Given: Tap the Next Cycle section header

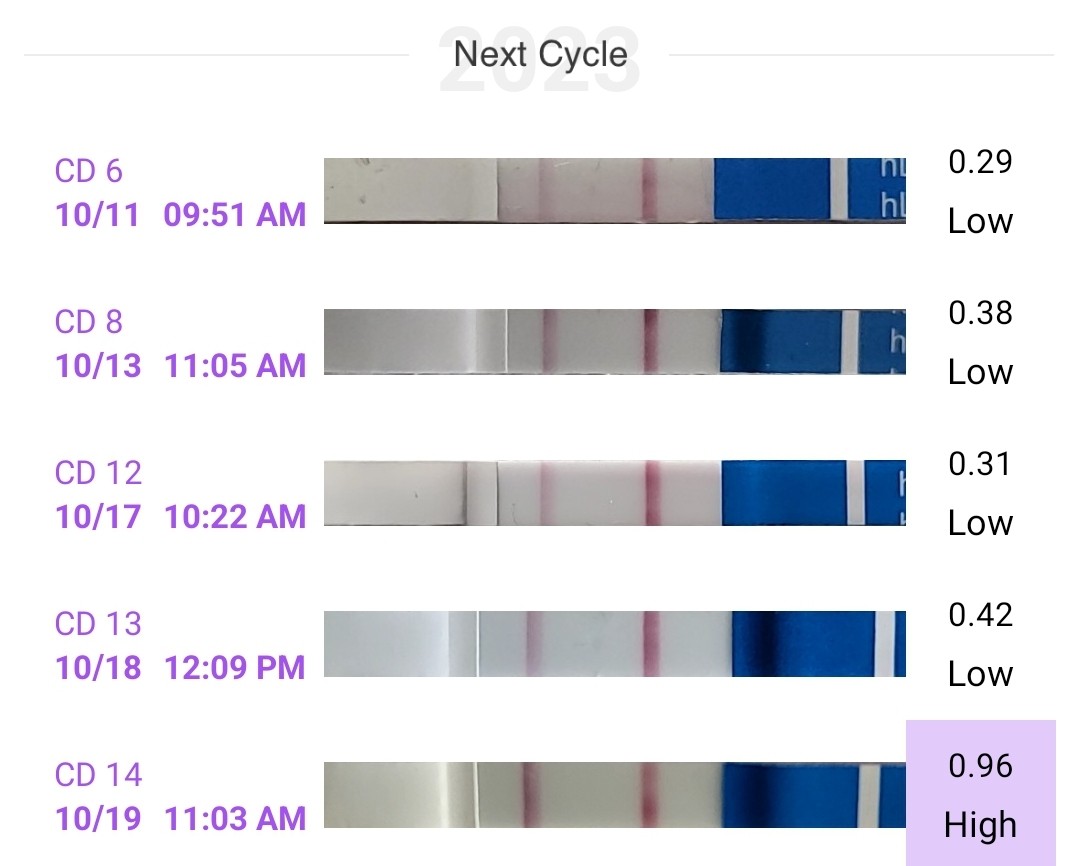Looking at the screenshot, I should click(540, 54).
